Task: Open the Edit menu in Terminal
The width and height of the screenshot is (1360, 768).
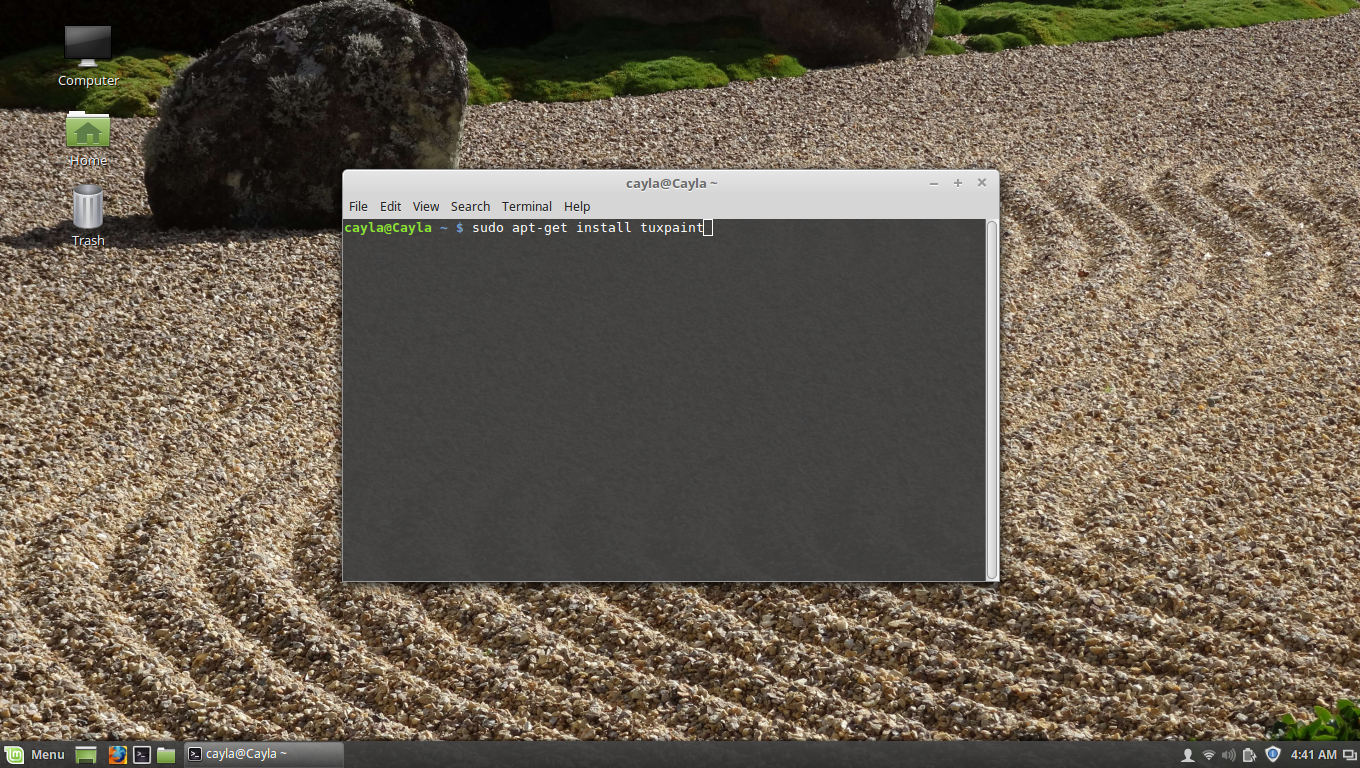Action: click(390, 206)
